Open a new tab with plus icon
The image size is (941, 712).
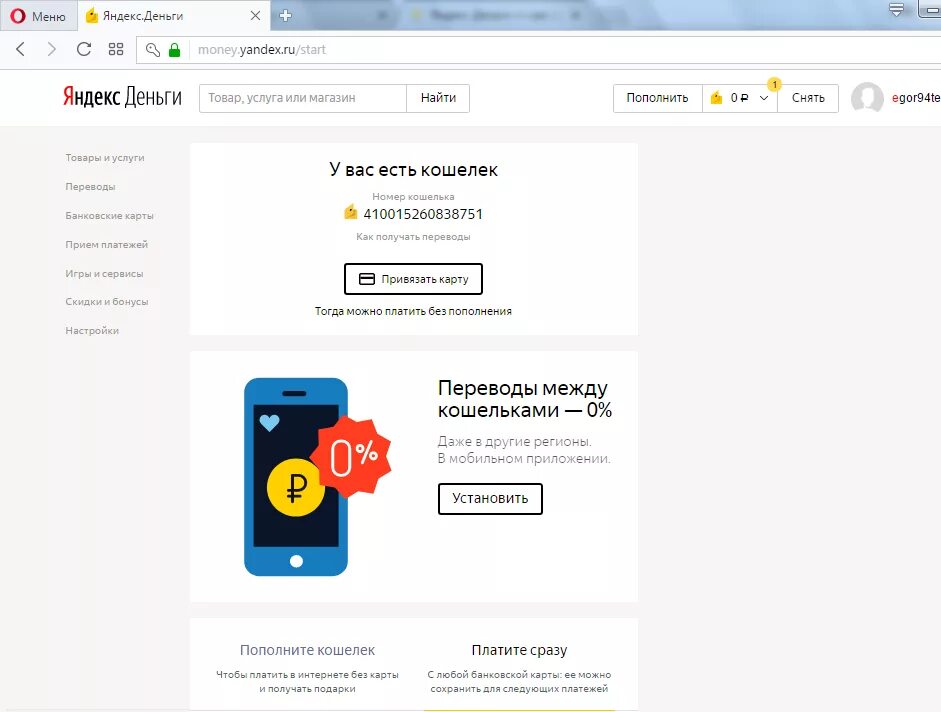286,16
